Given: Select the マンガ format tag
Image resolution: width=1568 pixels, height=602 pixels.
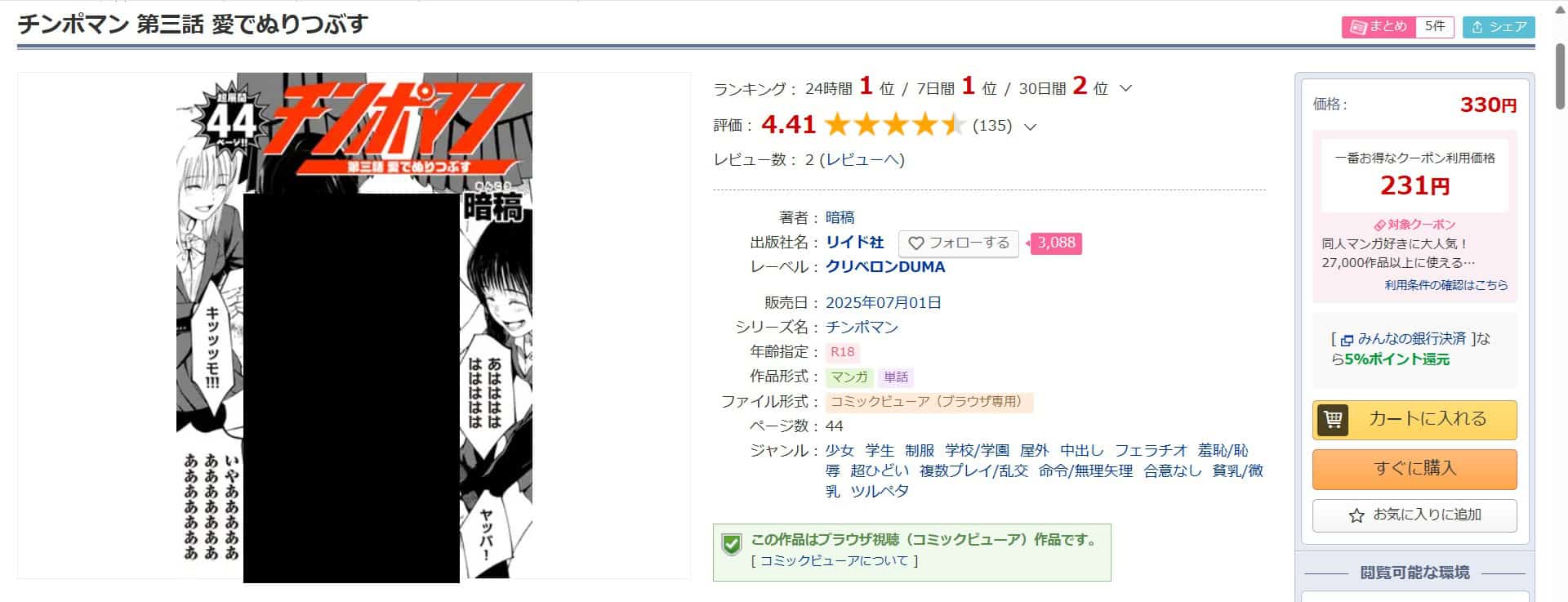Looking at the screenshot, I should click(849, 377).
